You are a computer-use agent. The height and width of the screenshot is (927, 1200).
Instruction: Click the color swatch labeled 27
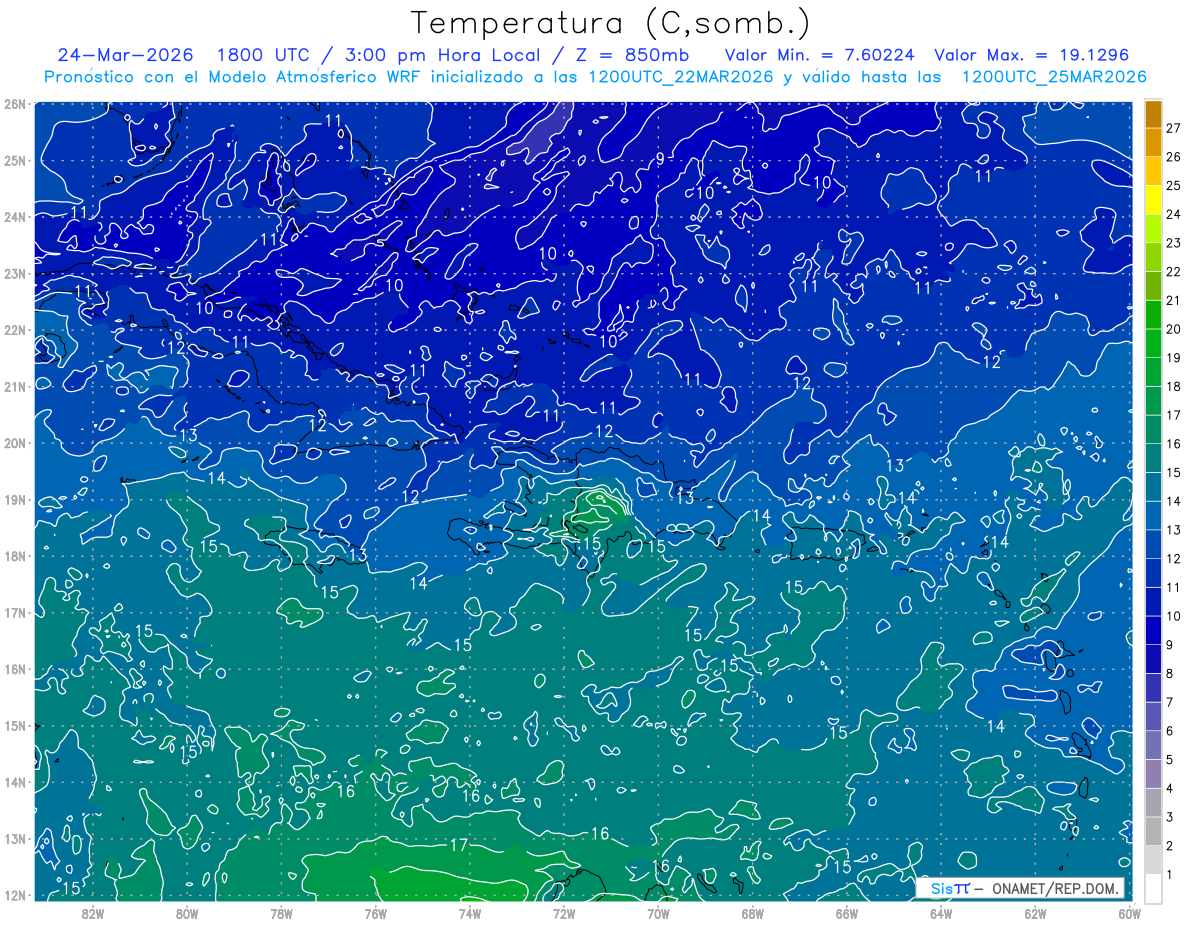pyautogui.click(x=1153, y=114)
